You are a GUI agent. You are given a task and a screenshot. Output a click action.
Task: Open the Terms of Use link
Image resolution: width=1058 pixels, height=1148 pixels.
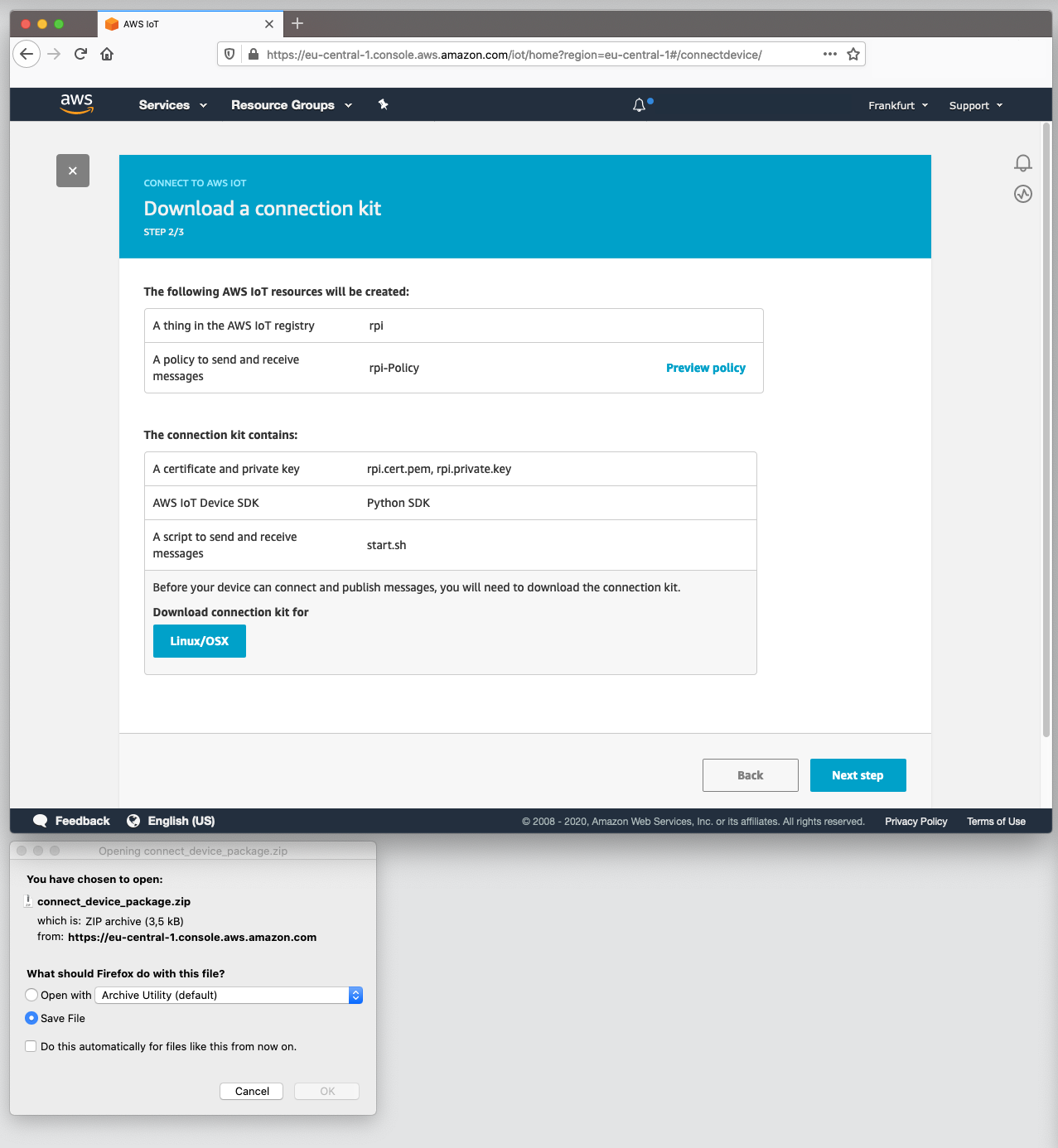(996, 822)
